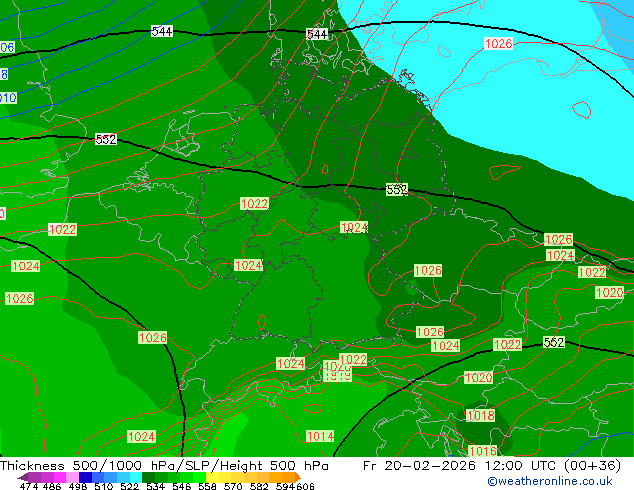Click the chart title 'Thickness 500/1000 hPa/SLP/Height 500 hPa'
Image resolution: width=634 pixels, height=490 pixels.
(164, 466)
